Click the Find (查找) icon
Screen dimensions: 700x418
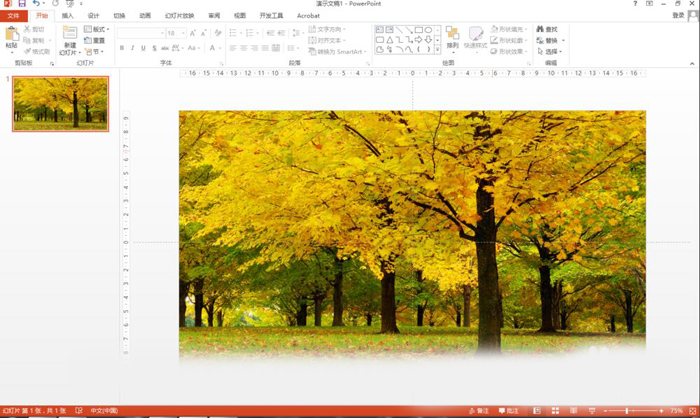point(547,29)
